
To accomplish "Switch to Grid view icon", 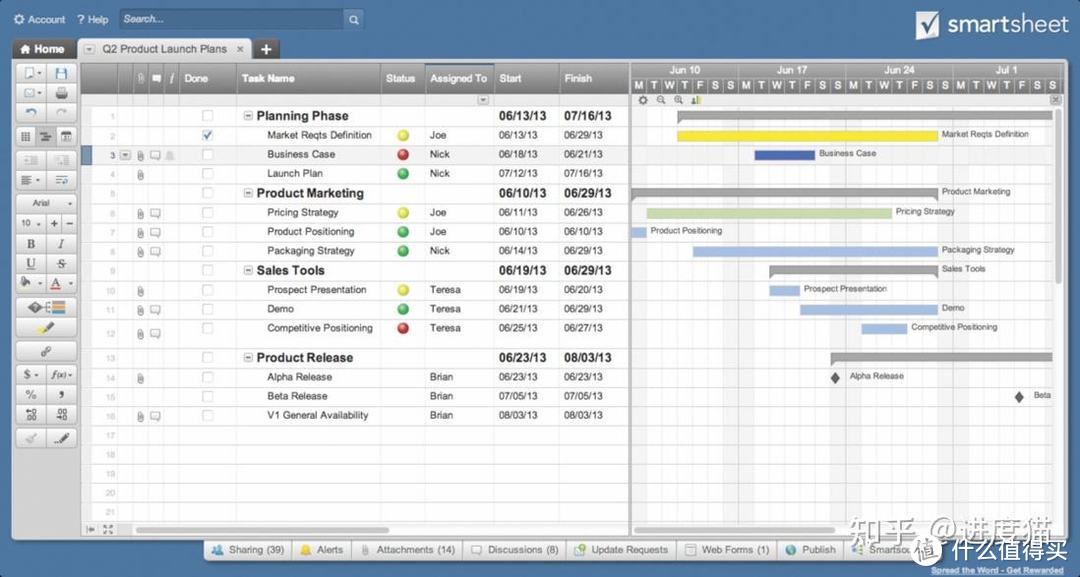I will (25, 136).
